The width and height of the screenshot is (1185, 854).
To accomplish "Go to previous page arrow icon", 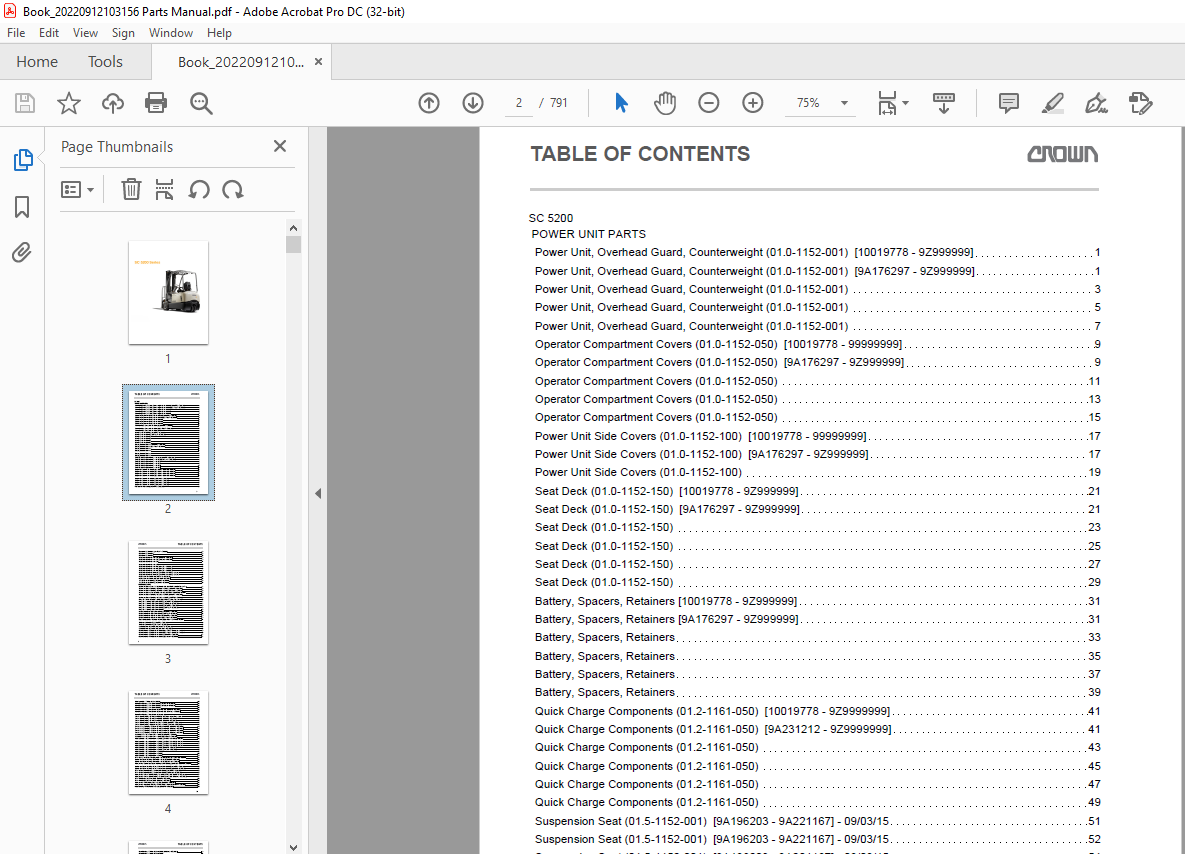I will click(x=429, y=103).
